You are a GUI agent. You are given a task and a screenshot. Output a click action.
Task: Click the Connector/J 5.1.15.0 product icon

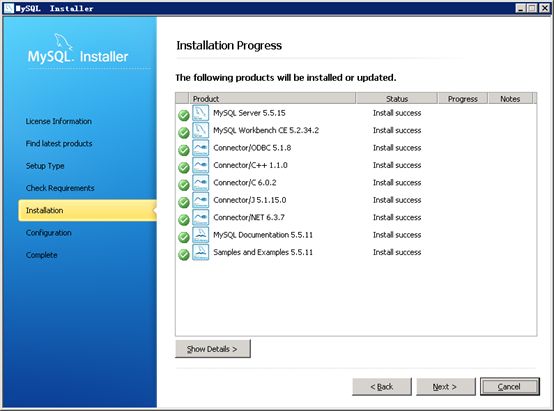200,200
